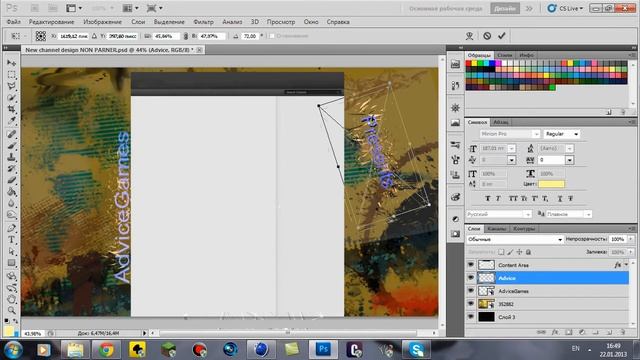Open the Regular font style dropdown
Screen dimensions: 640x360
[576, 134]
